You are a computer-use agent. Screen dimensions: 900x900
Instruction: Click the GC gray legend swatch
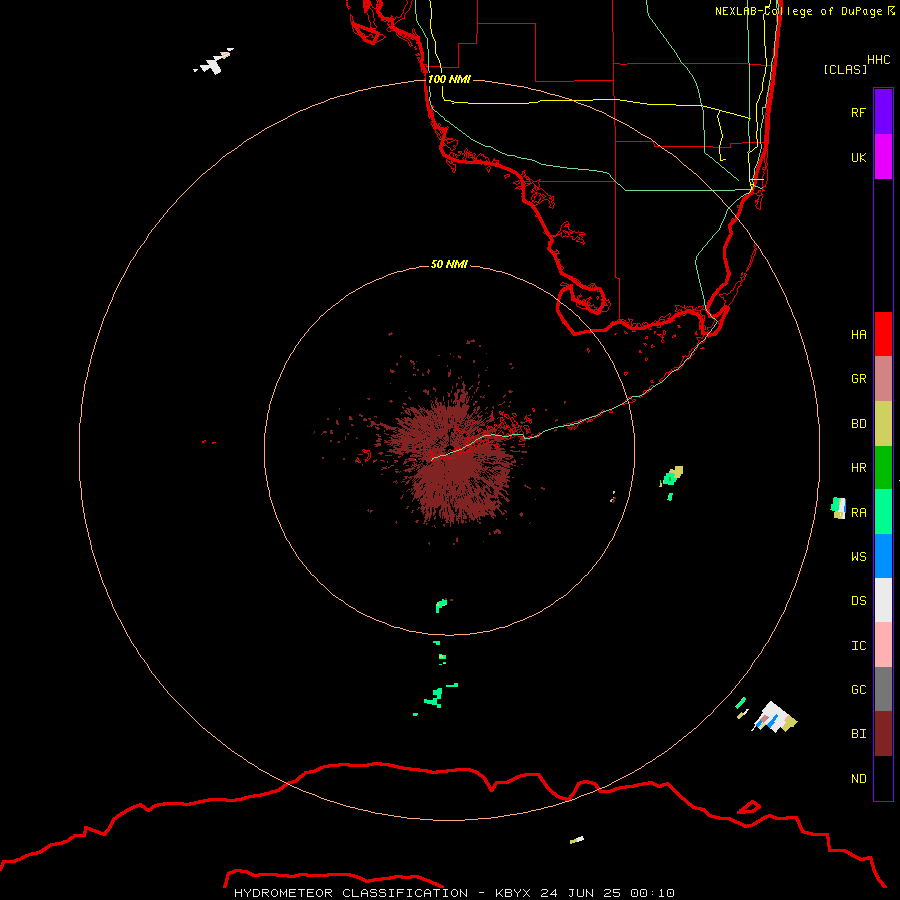click(x=883, y=689)
